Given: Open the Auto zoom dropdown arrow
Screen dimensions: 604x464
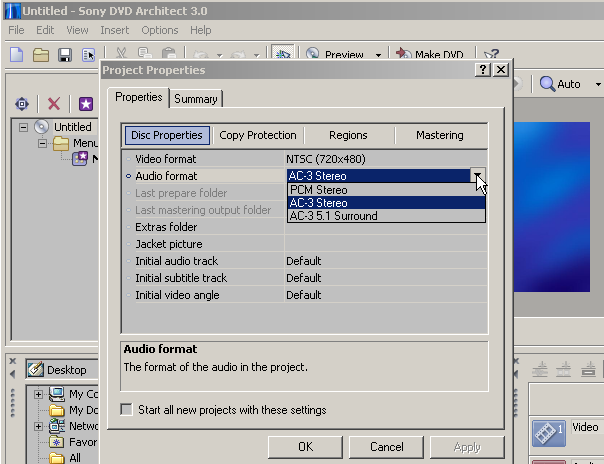Looking at the screenshot, I should click(x=598, y=84).
